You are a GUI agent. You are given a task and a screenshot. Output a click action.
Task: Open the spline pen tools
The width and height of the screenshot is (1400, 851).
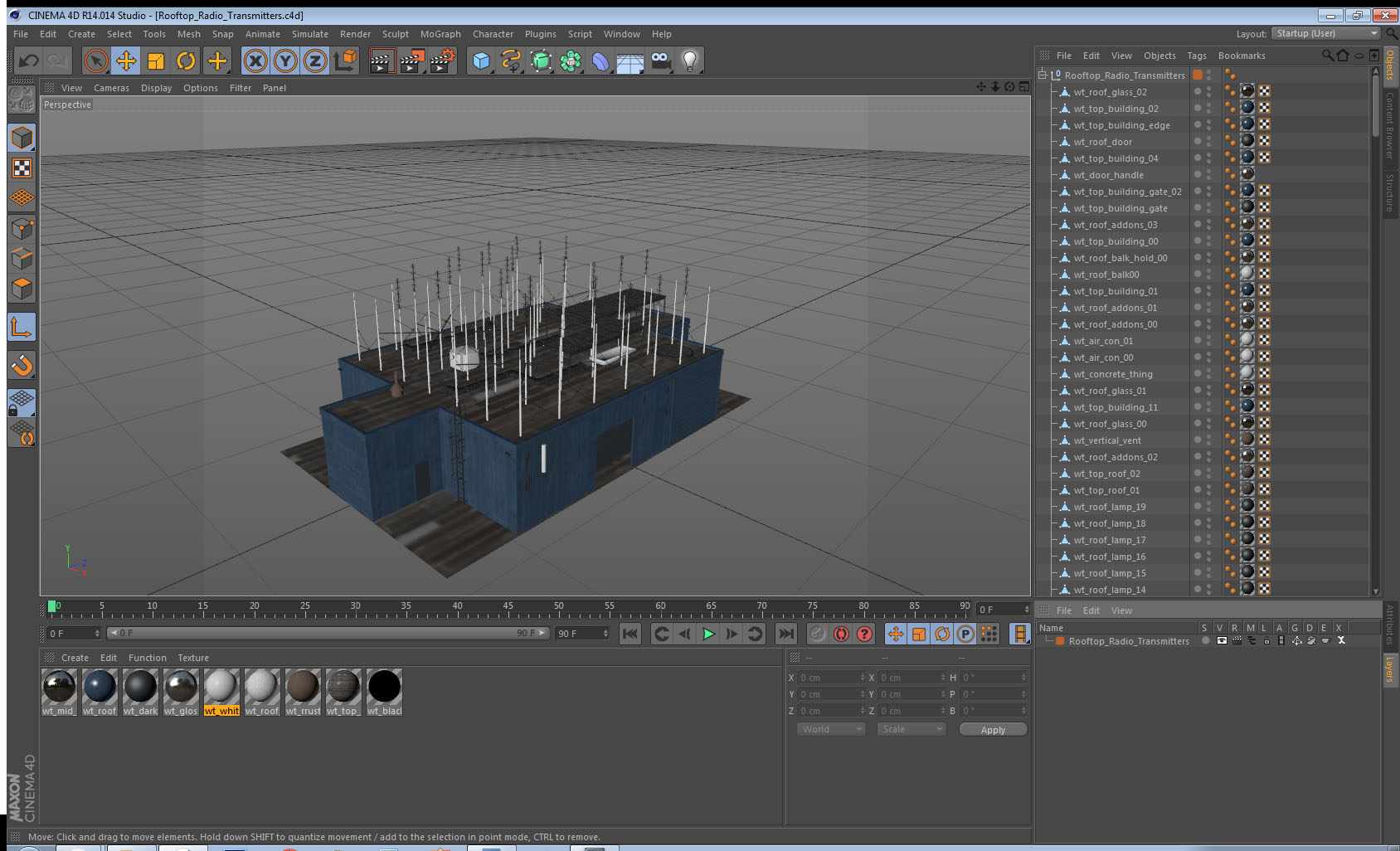(x=511, y=61)
